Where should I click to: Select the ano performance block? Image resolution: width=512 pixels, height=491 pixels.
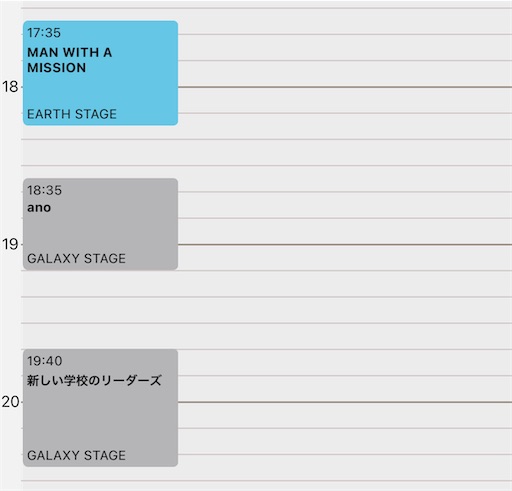[100, 224]
